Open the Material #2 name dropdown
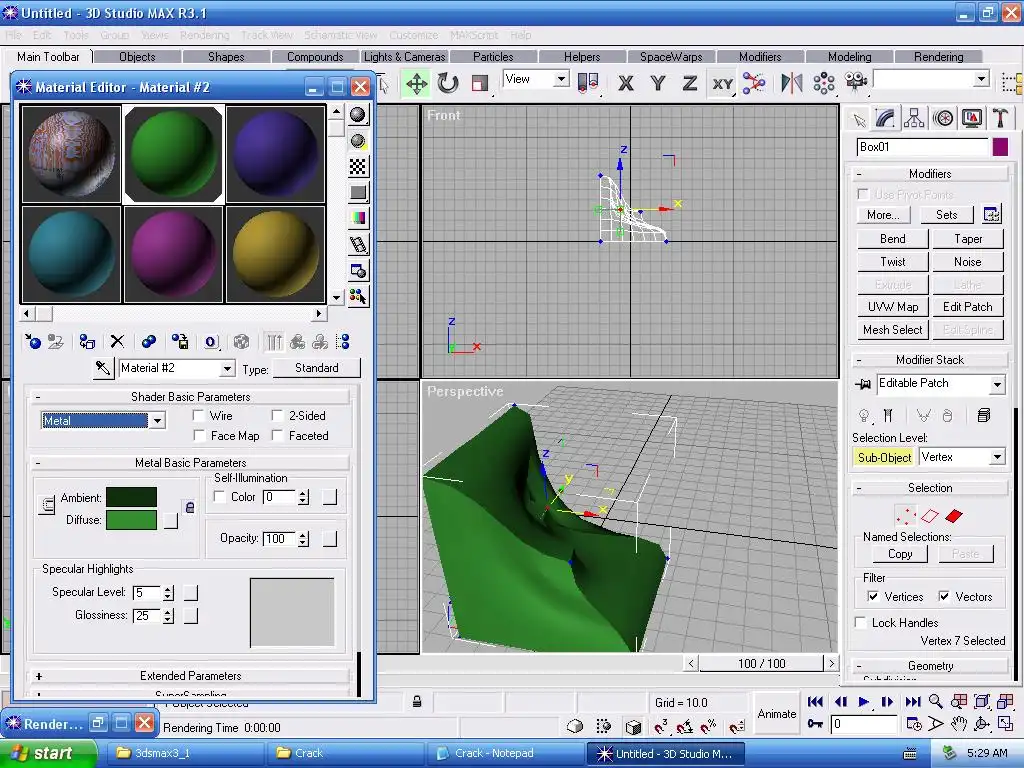This screenshot has width=1024, height=768. click(227, 368)
